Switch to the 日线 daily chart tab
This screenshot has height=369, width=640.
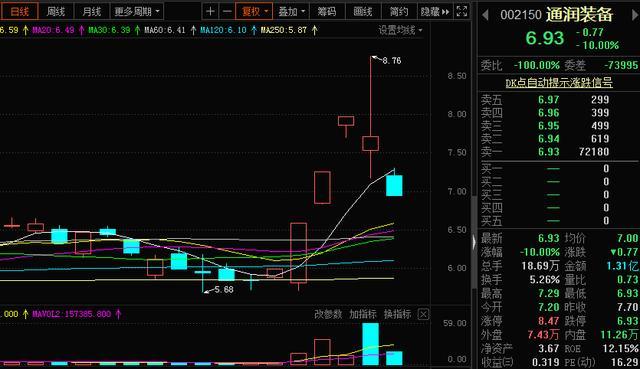[x=19, y=11]
